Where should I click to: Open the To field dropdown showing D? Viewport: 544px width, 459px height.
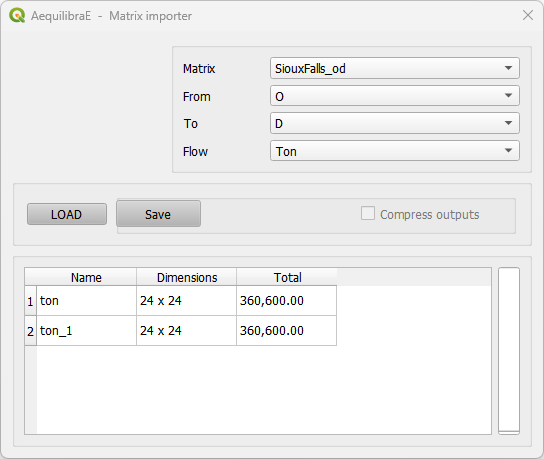394,123
